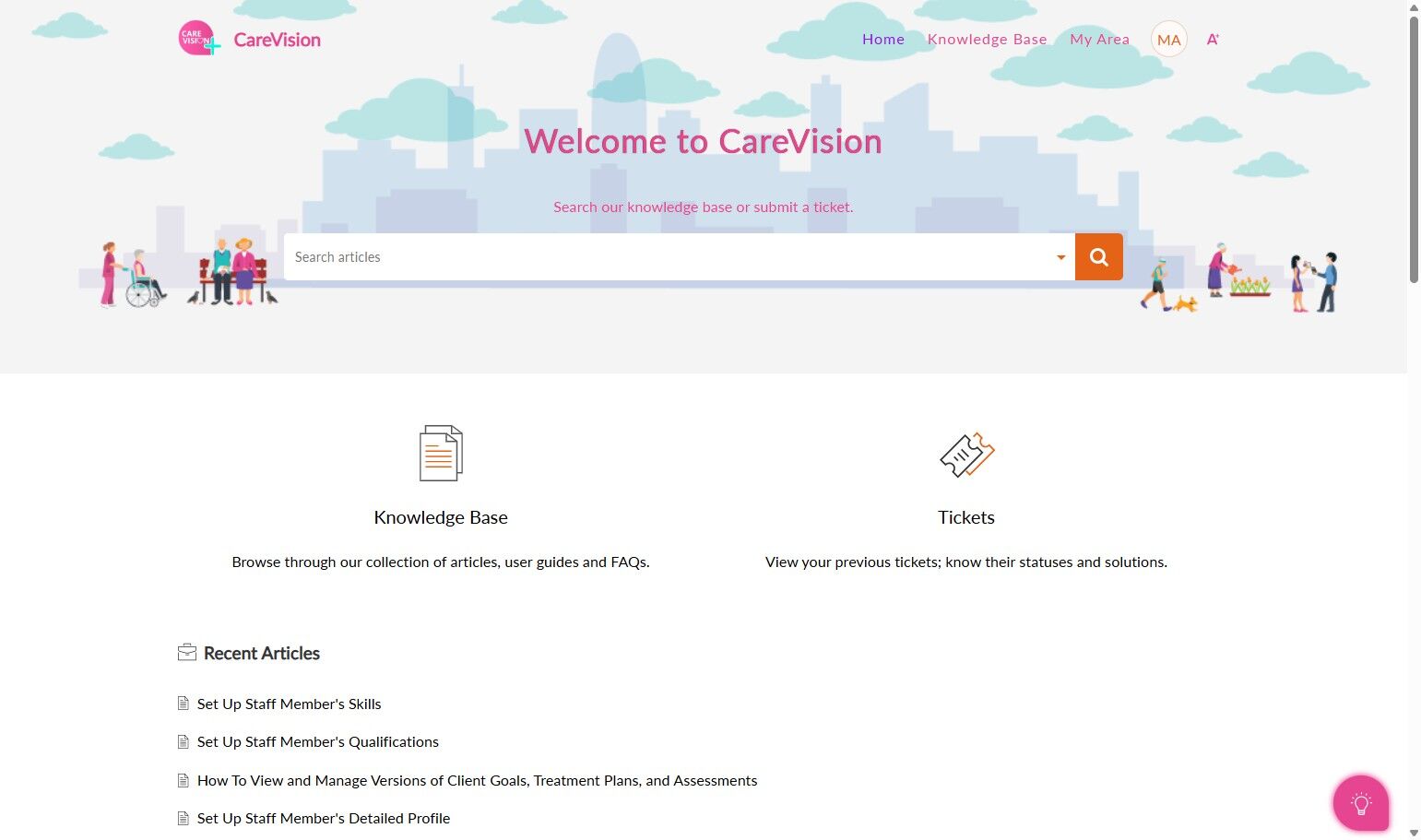Open the Knowledge Base heading link
The width and height of the screenshot is (1421, 840).
(441, 517)
